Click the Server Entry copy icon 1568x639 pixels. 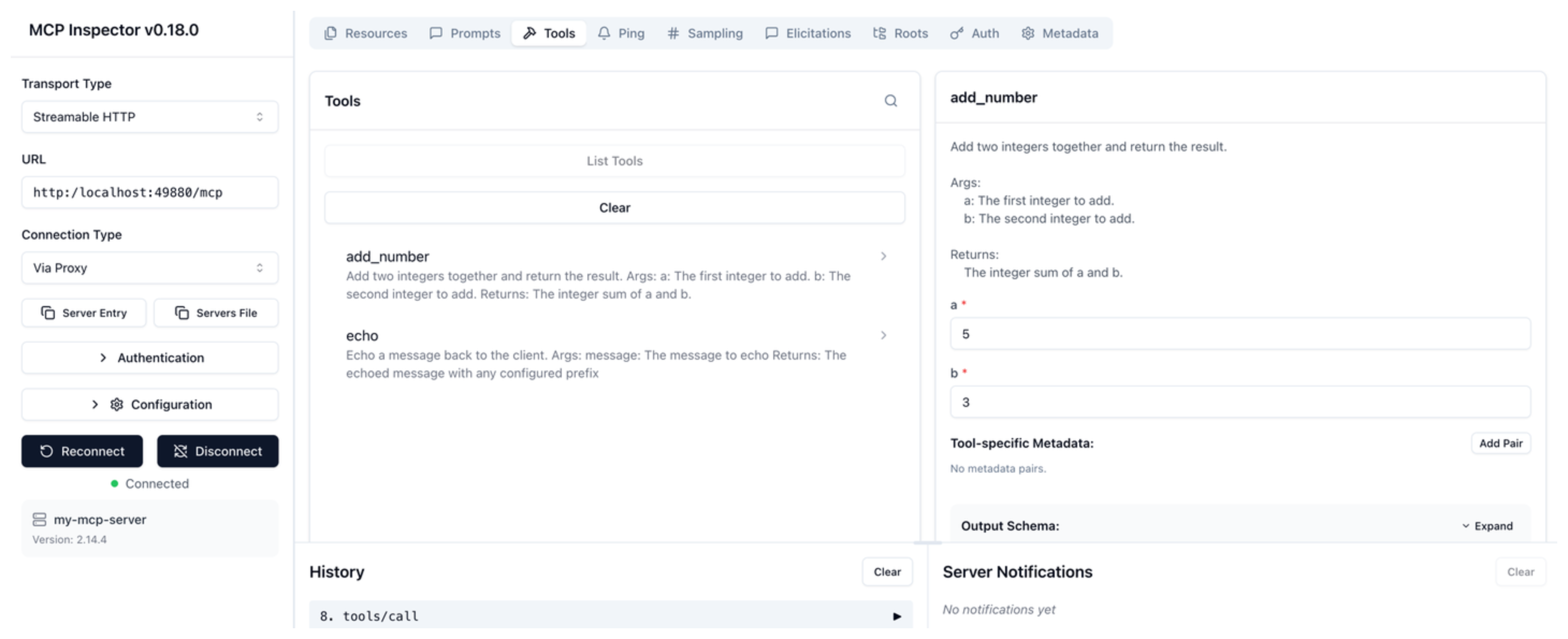[47, 313]
